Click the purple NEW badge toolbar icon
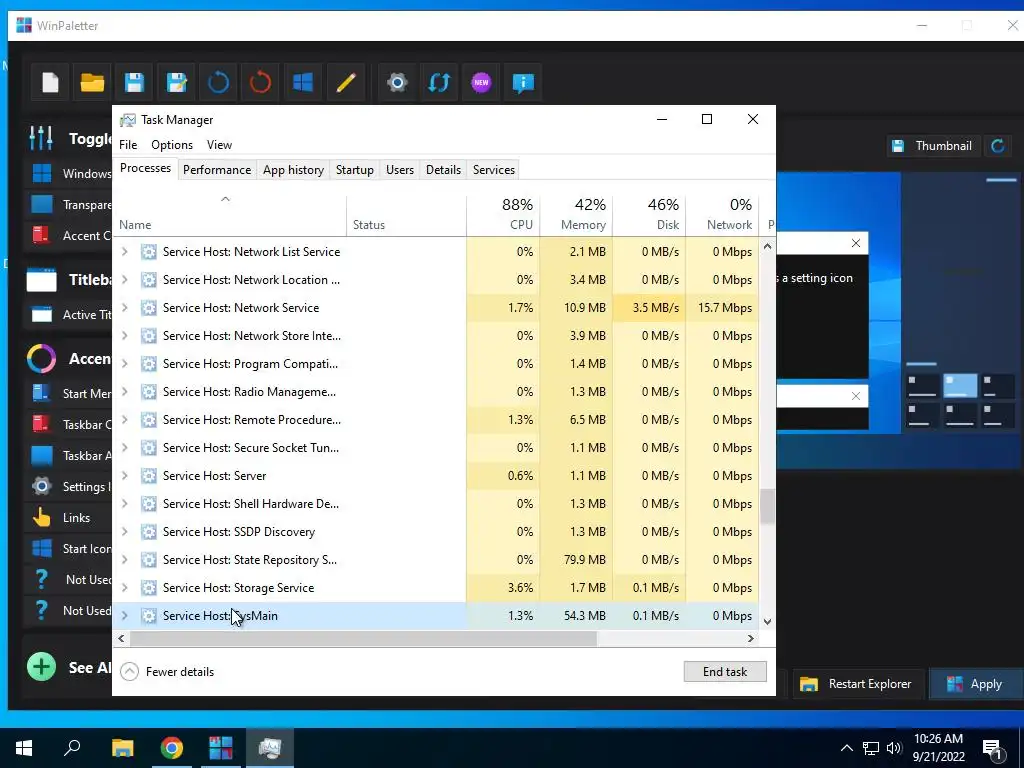The width and height of the screenshot is (1024, 768). coord(481,82)
